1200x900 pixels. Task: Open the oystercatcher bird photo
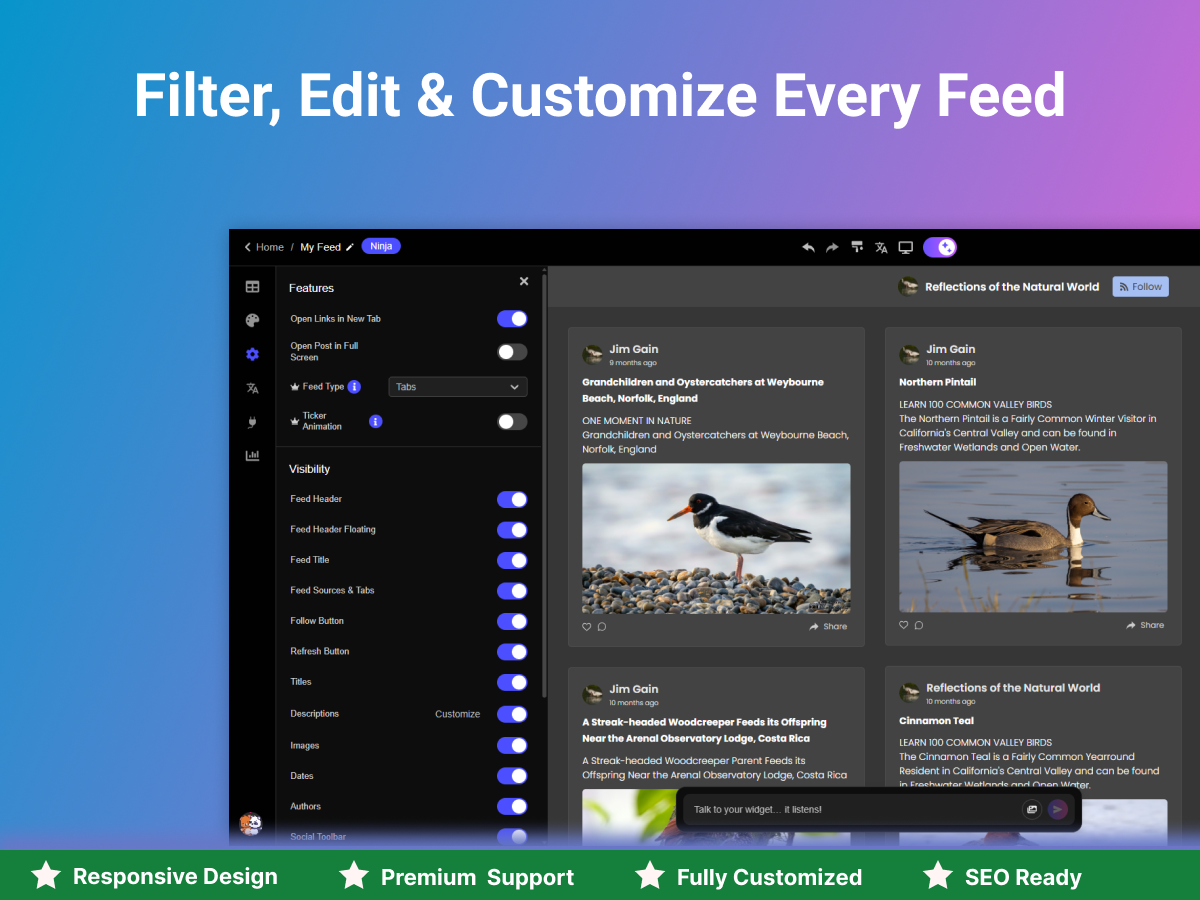point(716,538)
